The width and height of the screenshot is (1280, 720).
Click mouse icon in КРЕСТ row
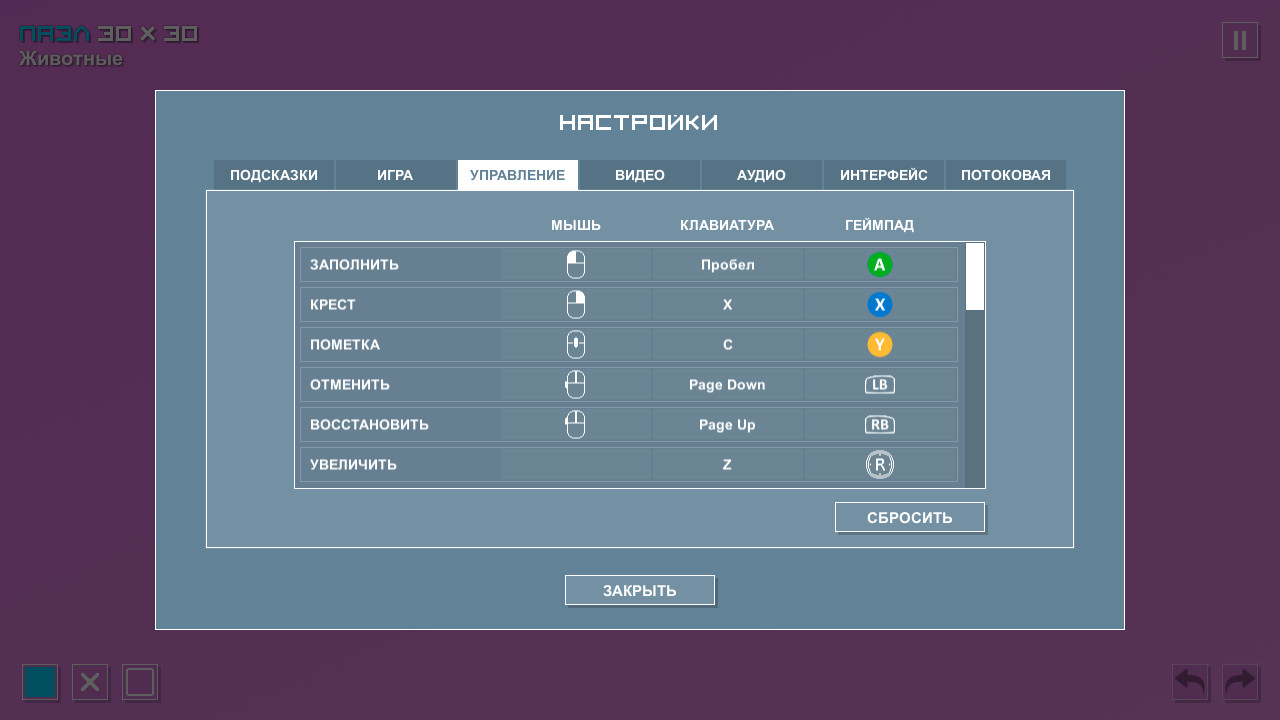pyautogui.click(x=576, y=305)
